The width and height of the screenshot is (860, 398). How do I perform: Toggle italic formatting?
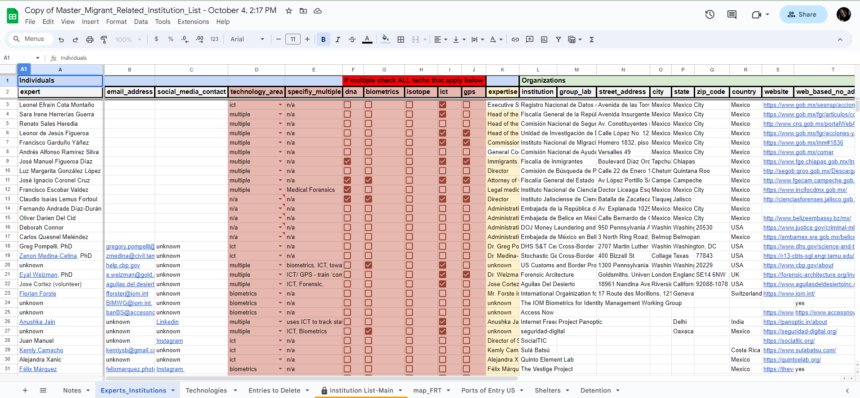[x=338, y=39]
